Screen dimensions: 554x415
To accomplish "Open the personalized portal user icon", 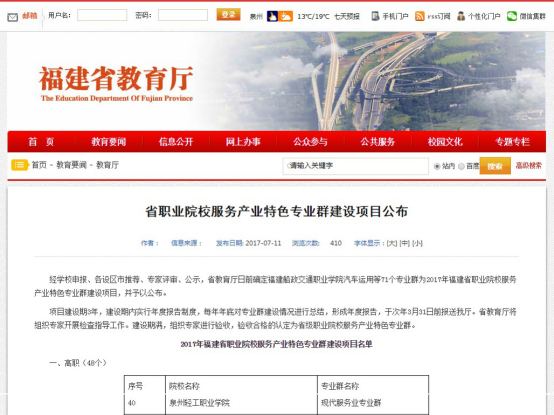I will pos(461,16).
